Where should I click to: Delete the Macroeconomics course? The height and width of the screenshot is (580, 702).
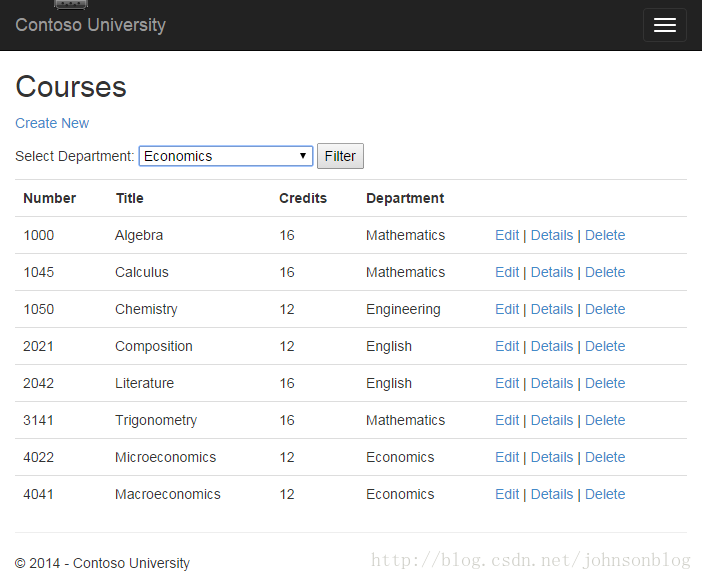click(x=605, y=494)
